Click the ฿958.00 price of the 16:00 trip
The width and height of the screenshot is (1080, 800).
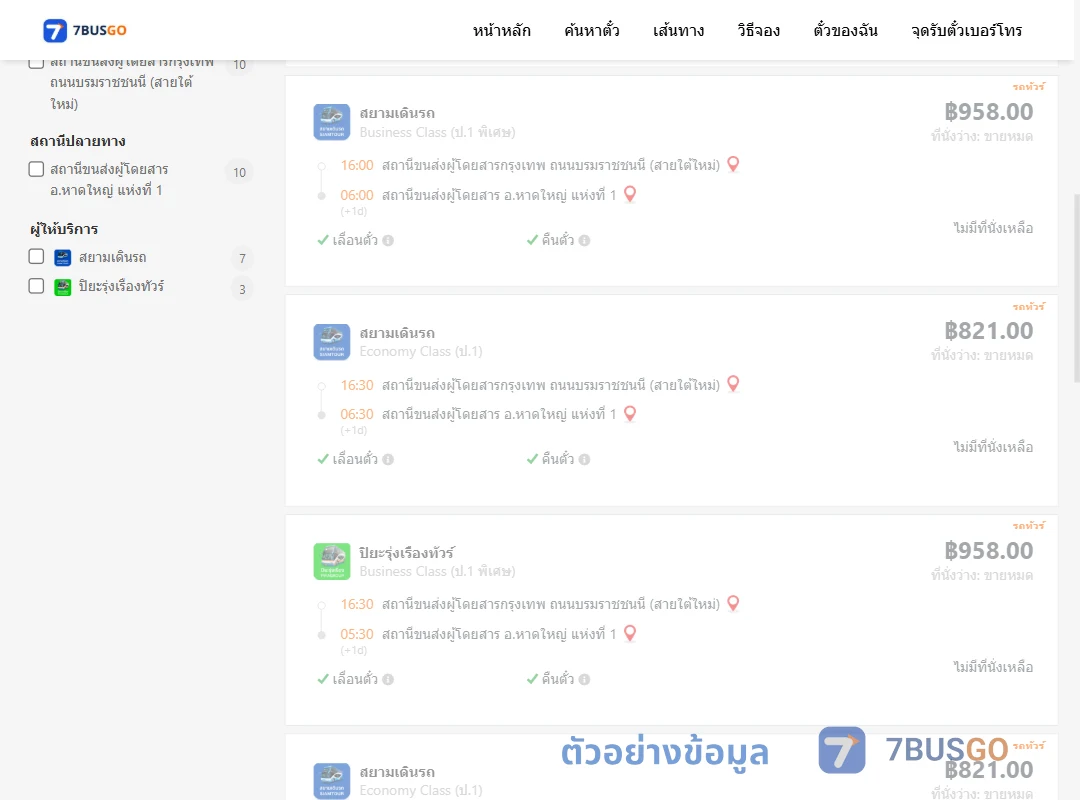point(988,112)
